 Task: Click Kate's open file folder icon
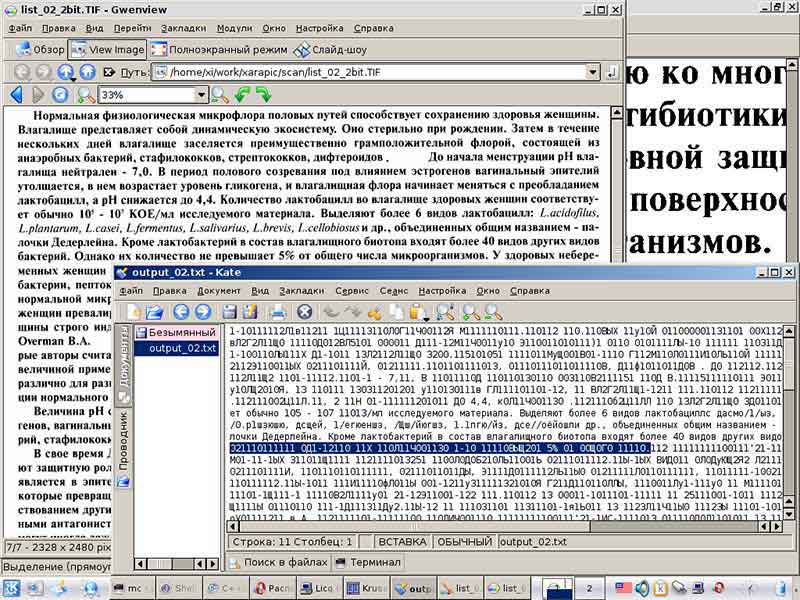point(155,313)
